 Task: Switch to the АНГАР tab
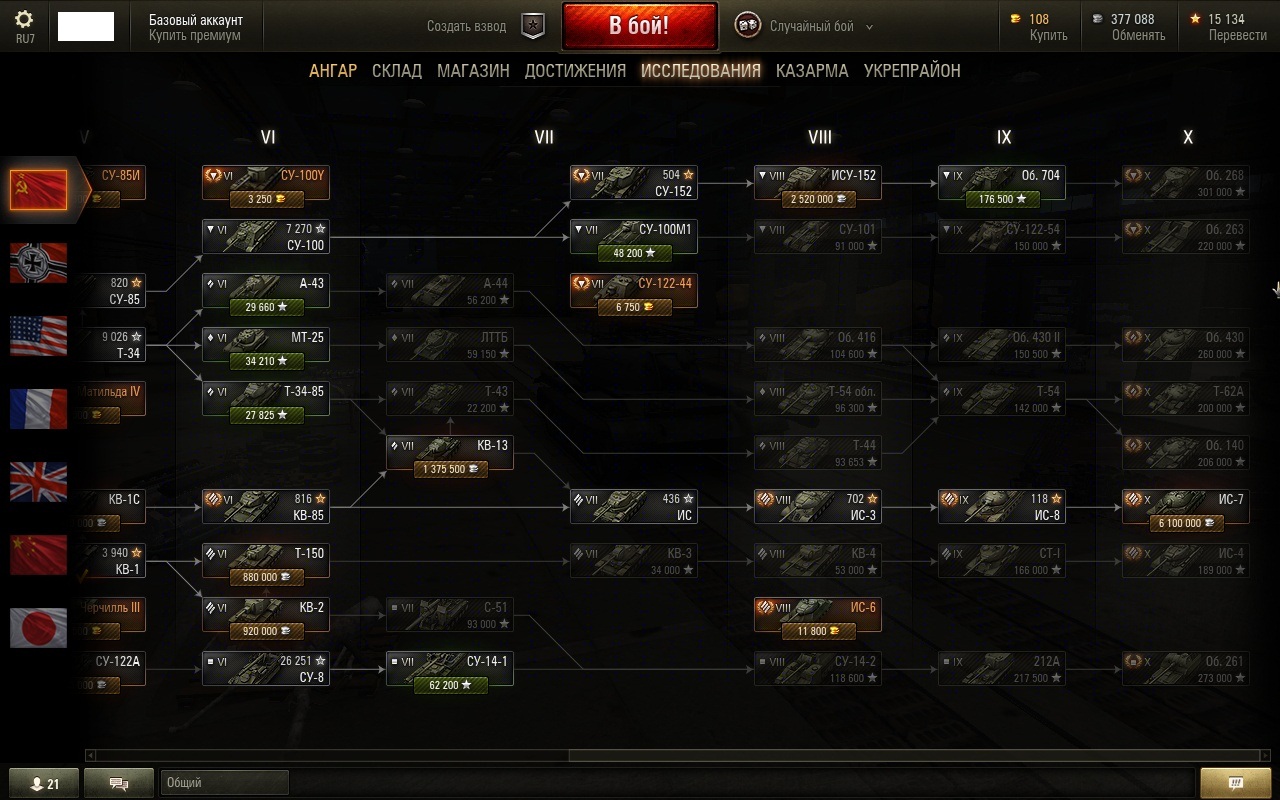click(x=333, y=71)
